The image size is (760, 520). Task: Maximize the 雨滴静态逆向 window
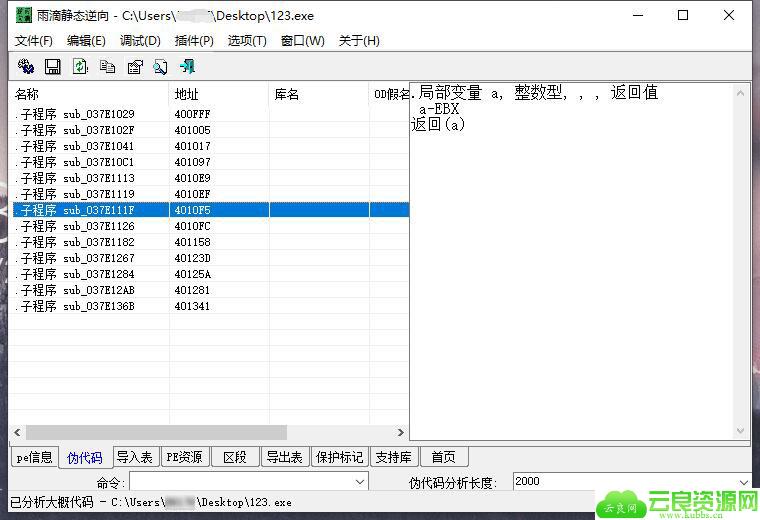[x=682, y=16]
